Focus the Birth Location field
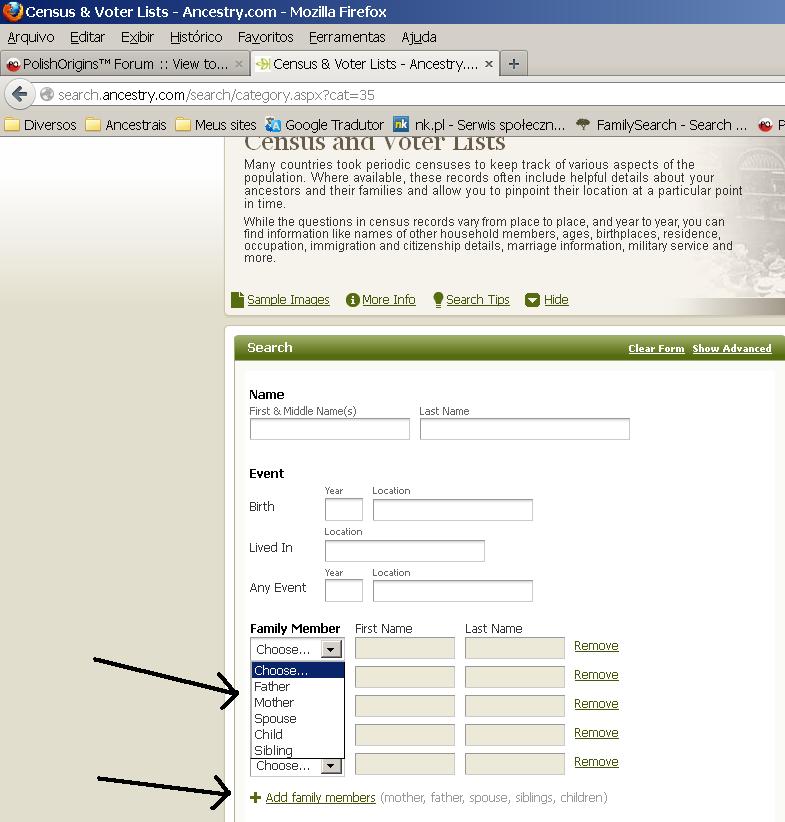This screenshot has height=822, width=785. tap(453, 510)
